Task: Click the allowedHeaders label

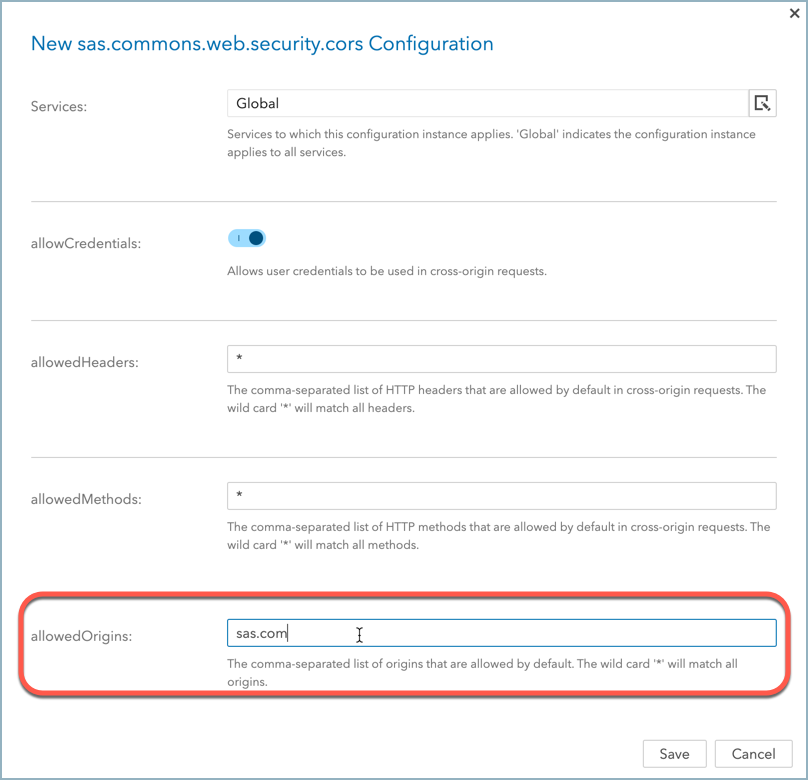Action: coord(85,362)
